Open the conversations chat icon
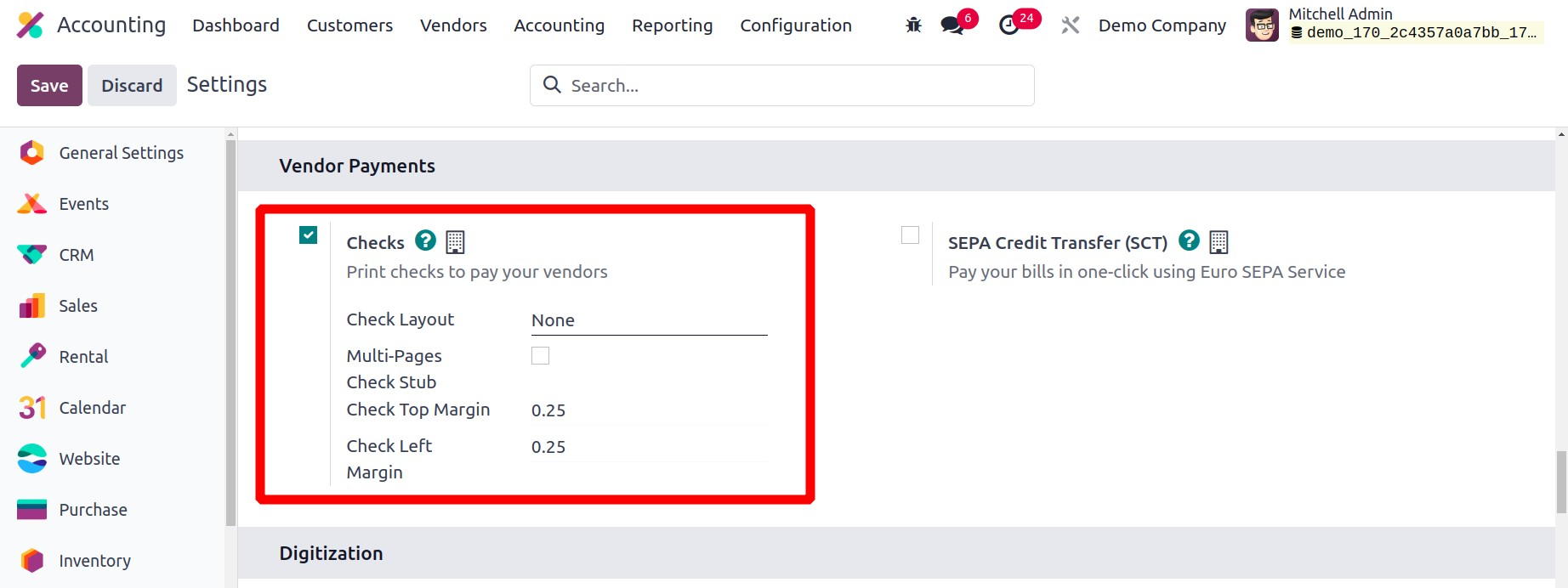This screenshot has height=588, width=1568. (952, 25)
